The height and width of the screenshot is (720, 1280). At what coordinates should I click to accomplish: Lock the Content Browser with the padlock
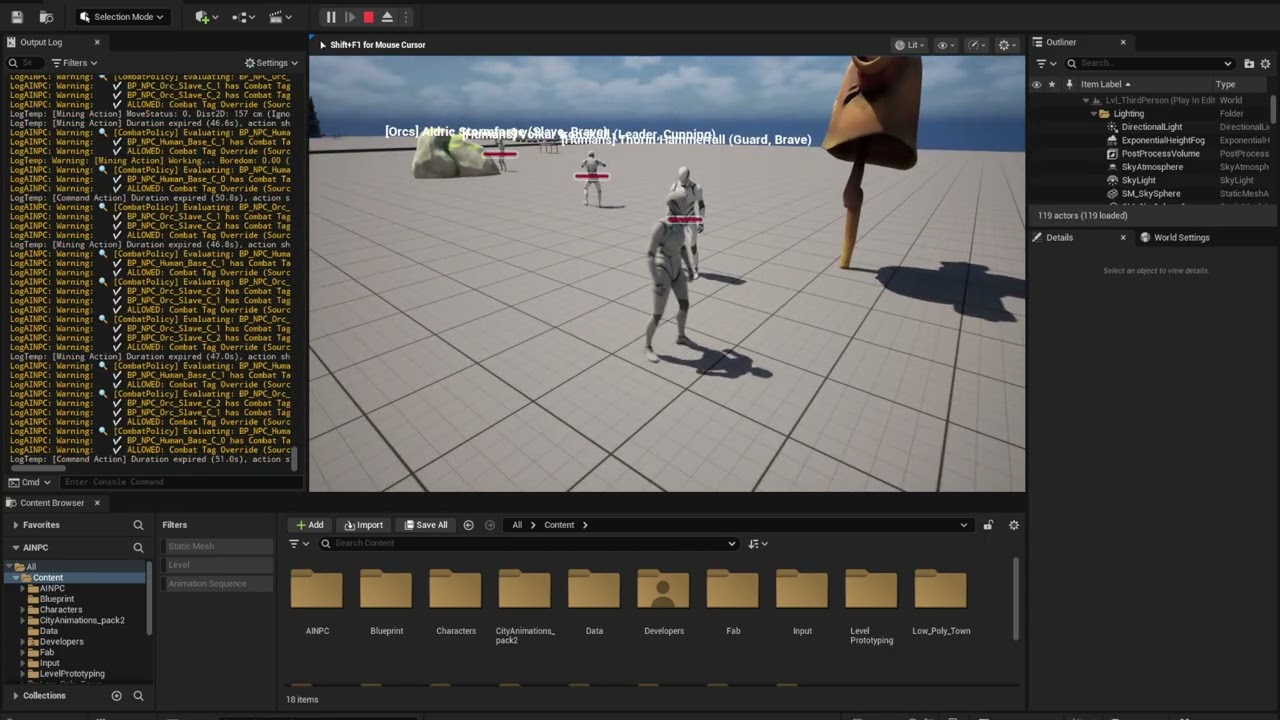pos(988,525)
